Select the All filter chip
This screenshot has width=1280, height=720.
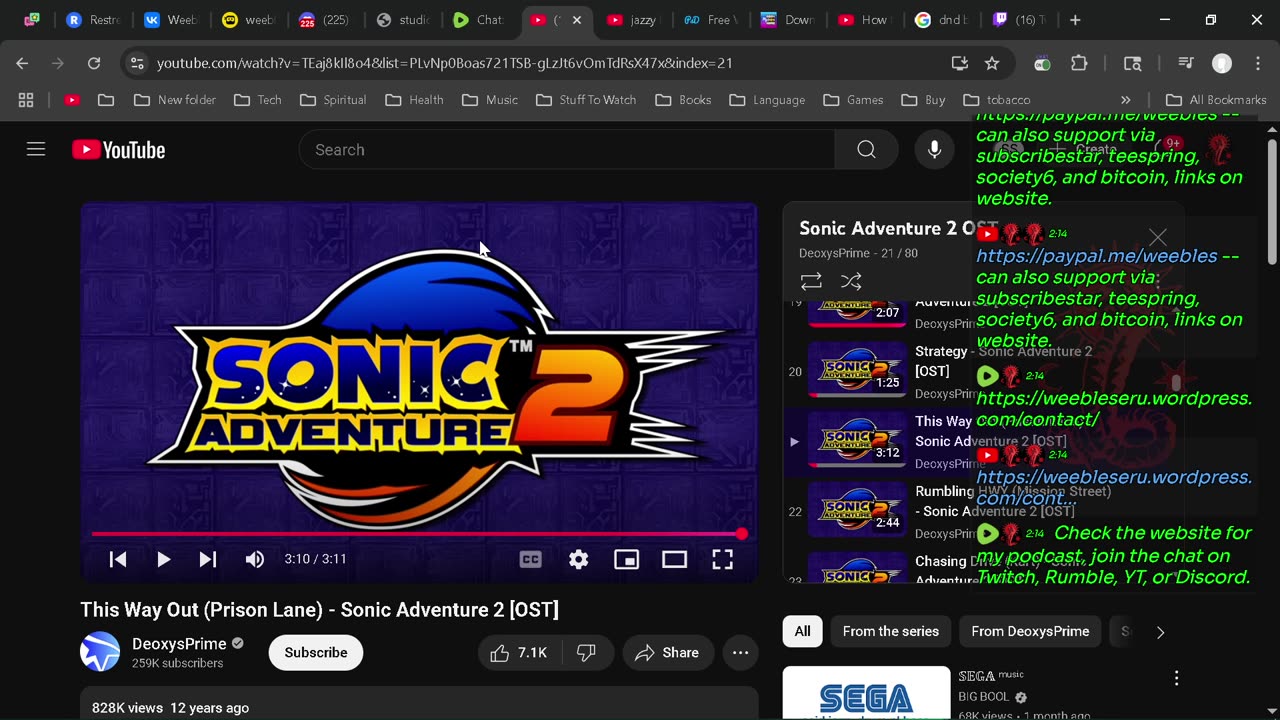803,632
